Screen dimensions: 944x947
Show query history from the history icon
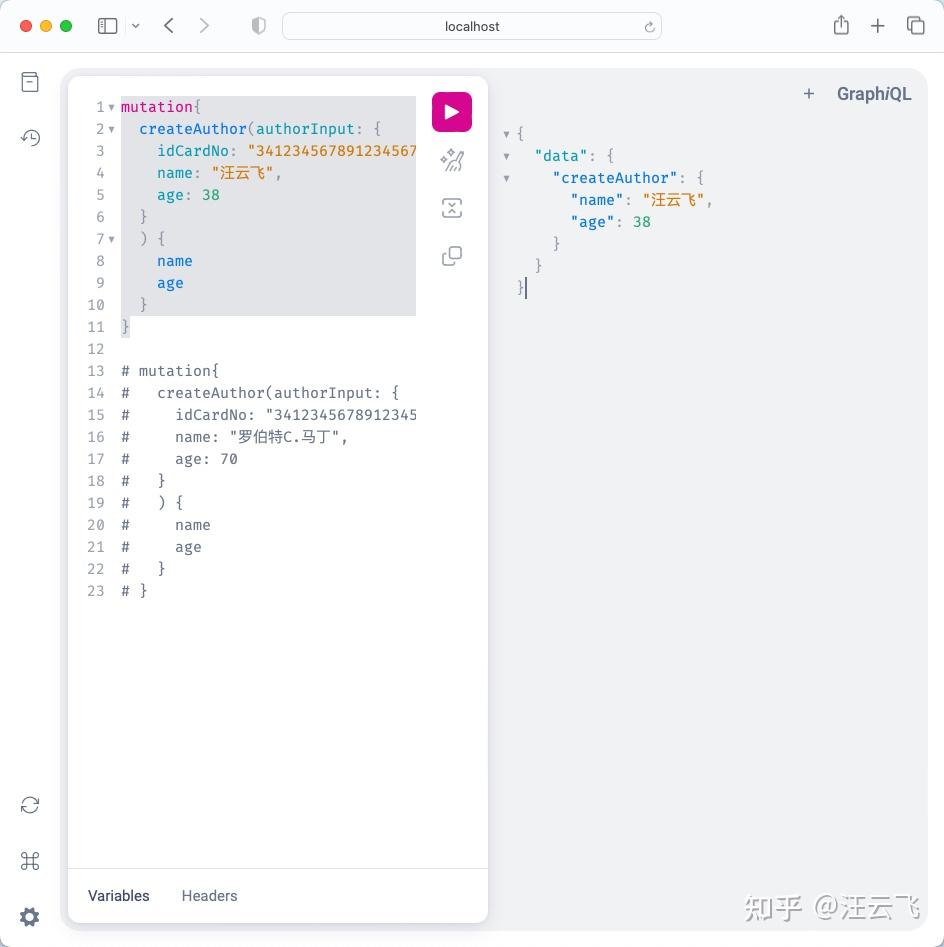click(29, 138)
